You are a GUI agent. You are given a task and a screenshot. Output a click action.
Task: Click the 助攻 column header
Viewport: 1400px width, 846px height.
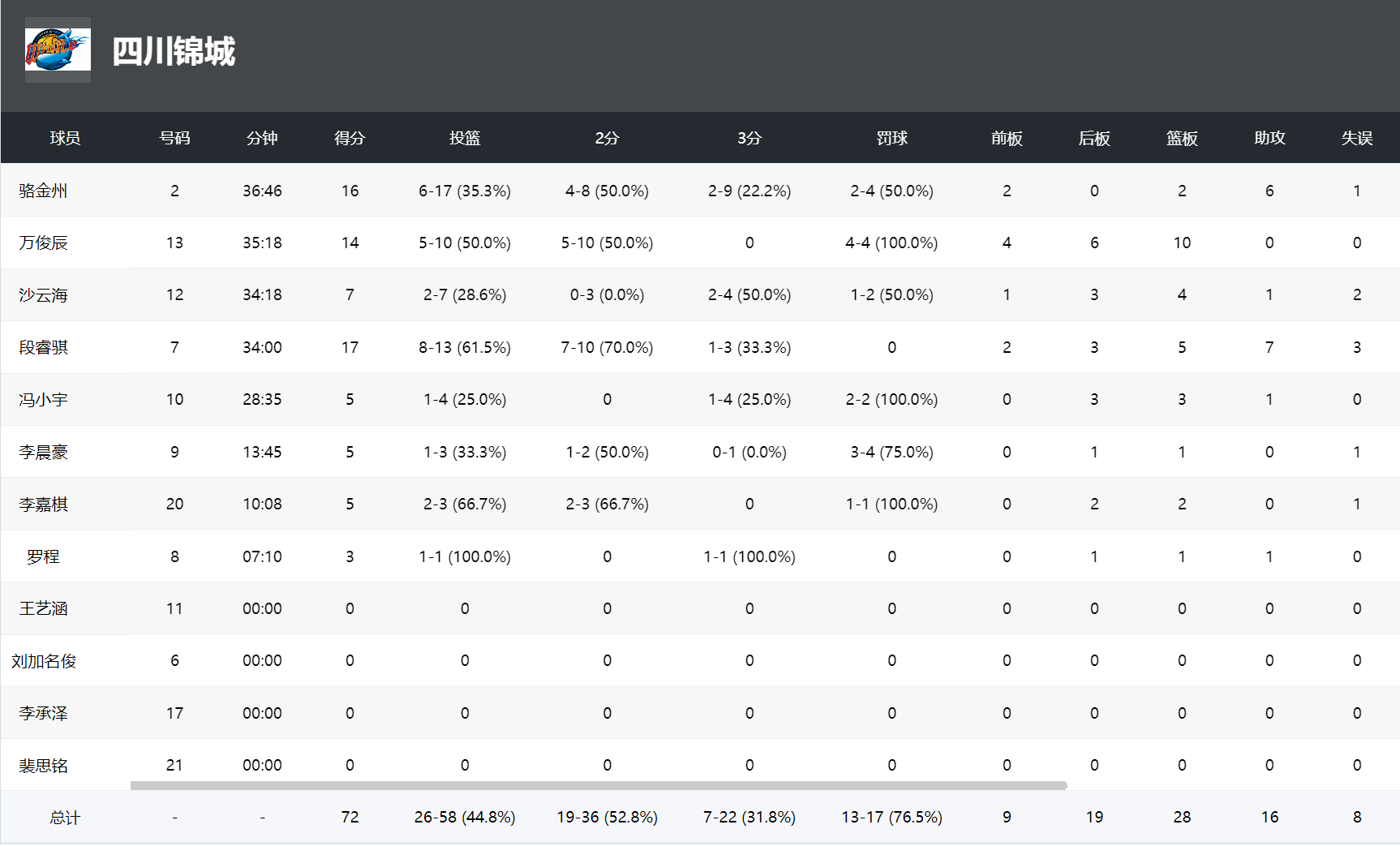pyautogui.click(x=1269, y=138)
